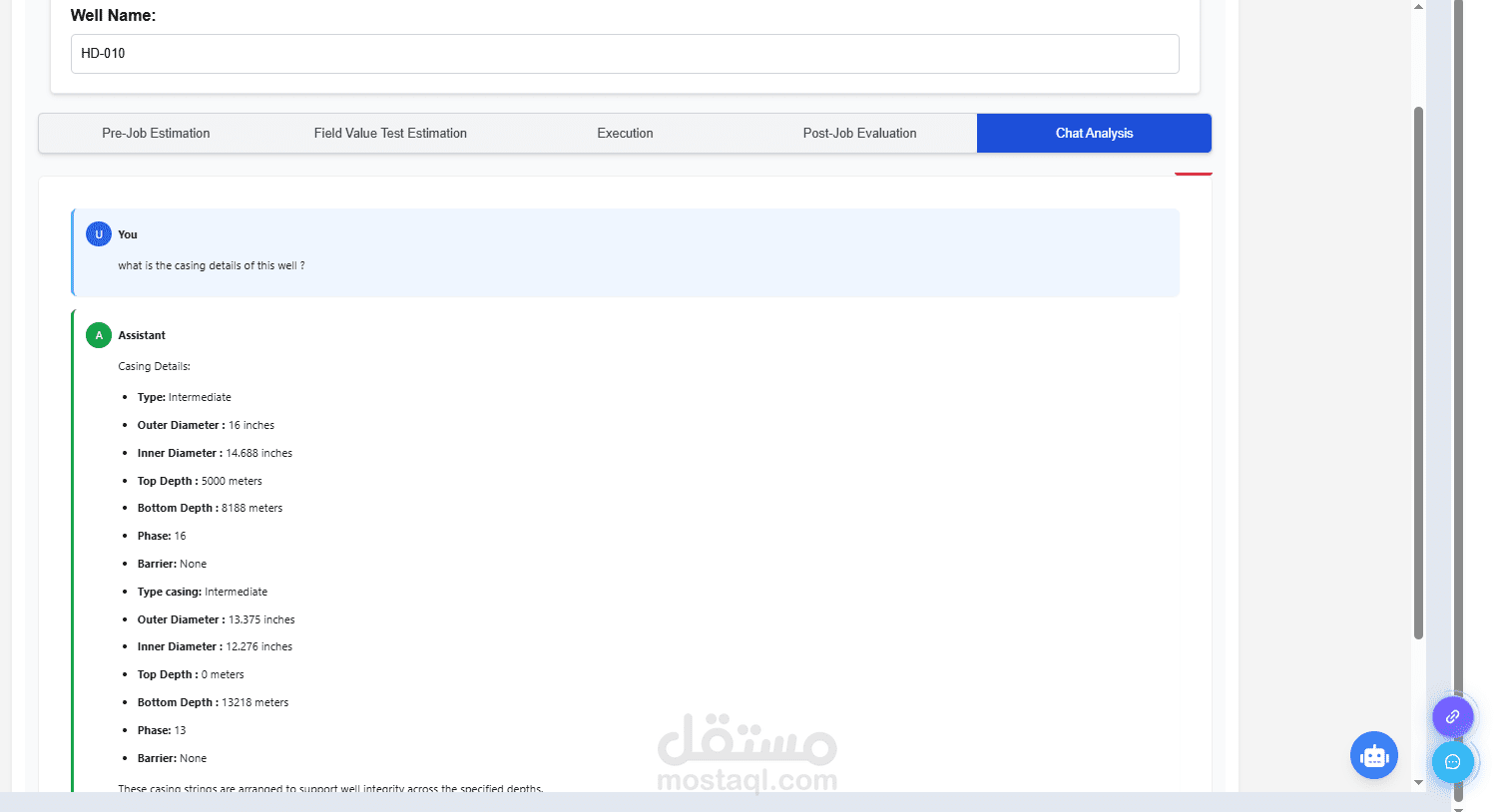Image resolution: width=1495 pixels, height=812 pixels.
Task: Click the 'Assistant' sender name
Action: 142,335
